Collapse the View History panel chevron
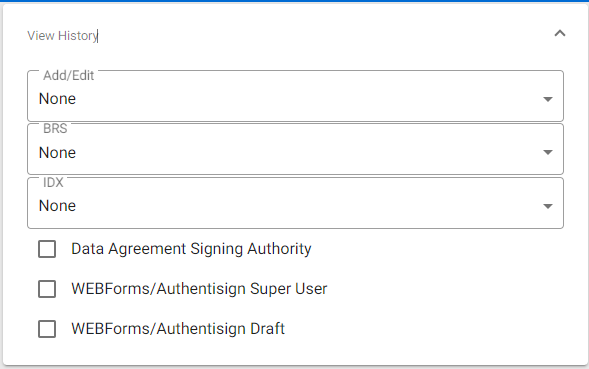589x369 pixels. pos(560,33)
